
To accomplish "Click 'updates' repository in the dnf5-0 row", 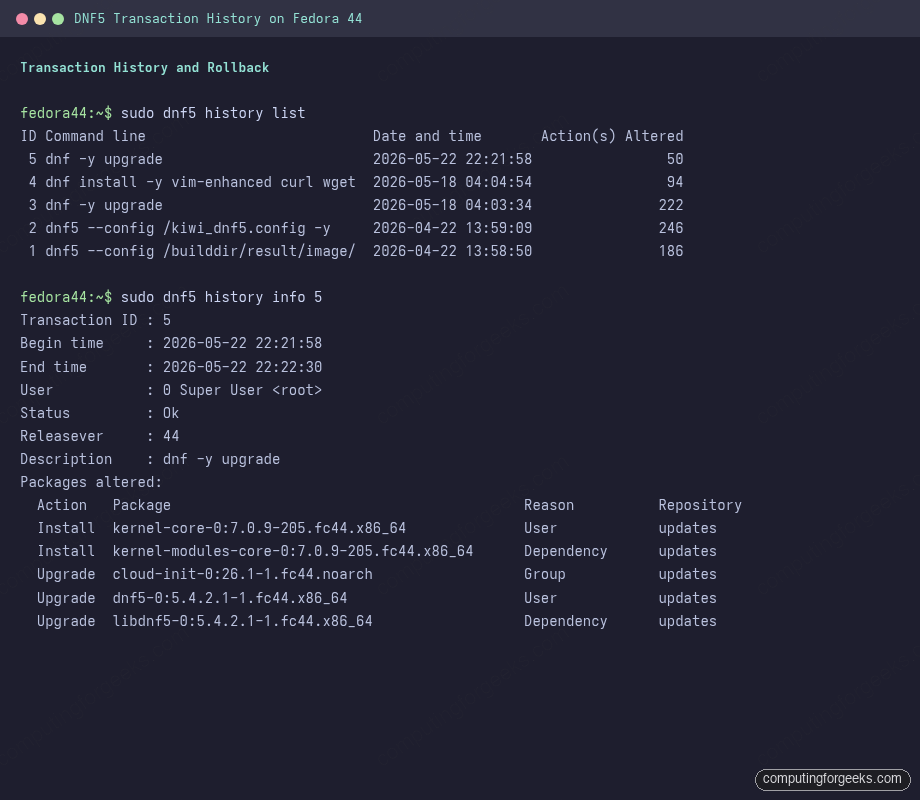I will 687,598.
